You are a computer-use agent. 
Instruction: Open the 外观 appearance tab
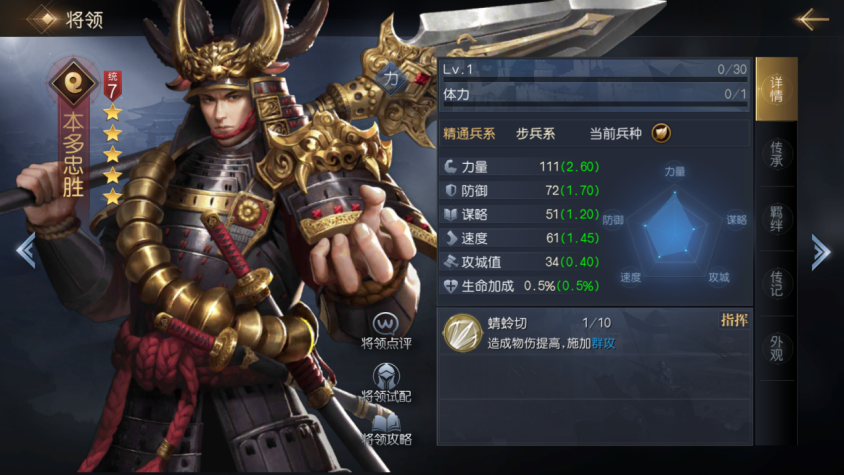pos(776,348)
